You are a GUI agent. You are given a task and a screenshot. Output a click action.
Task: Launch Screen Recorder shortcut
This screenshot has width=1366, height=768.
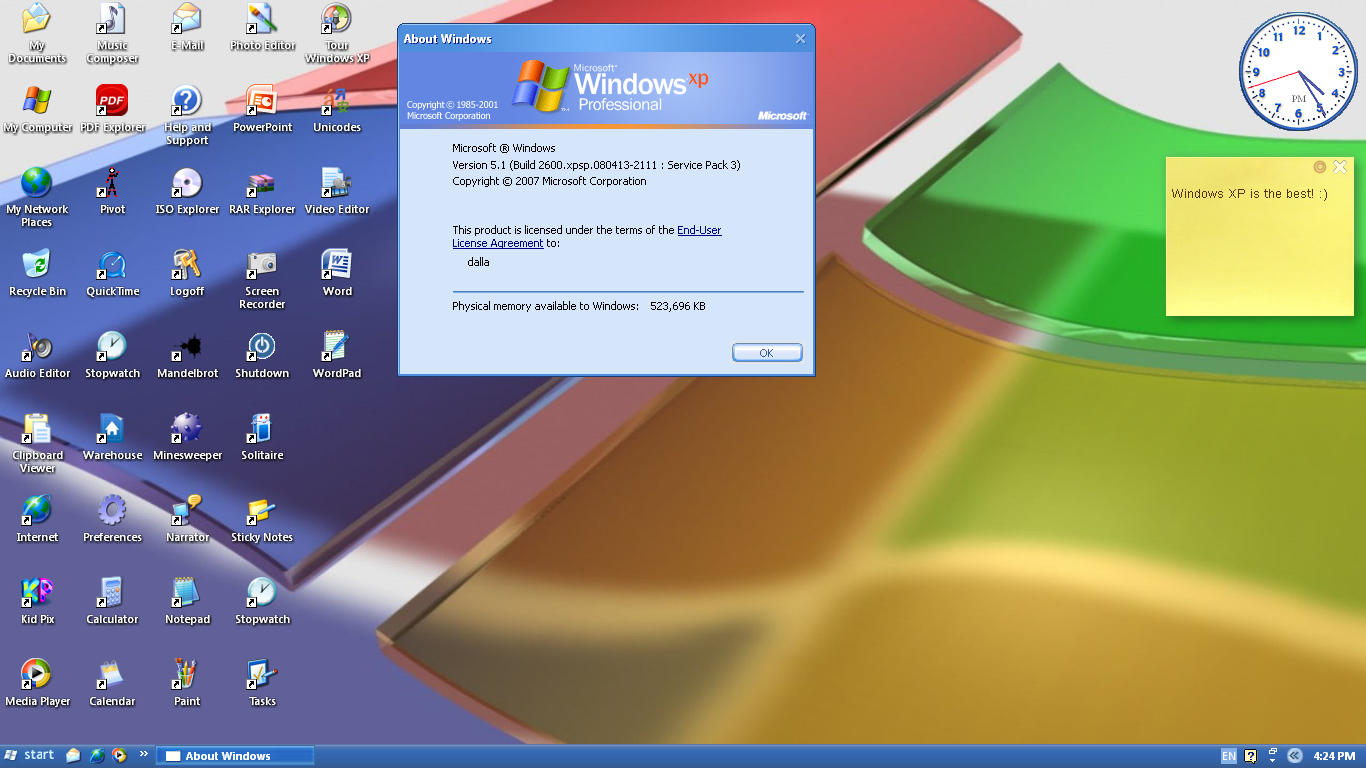point(262,278)
